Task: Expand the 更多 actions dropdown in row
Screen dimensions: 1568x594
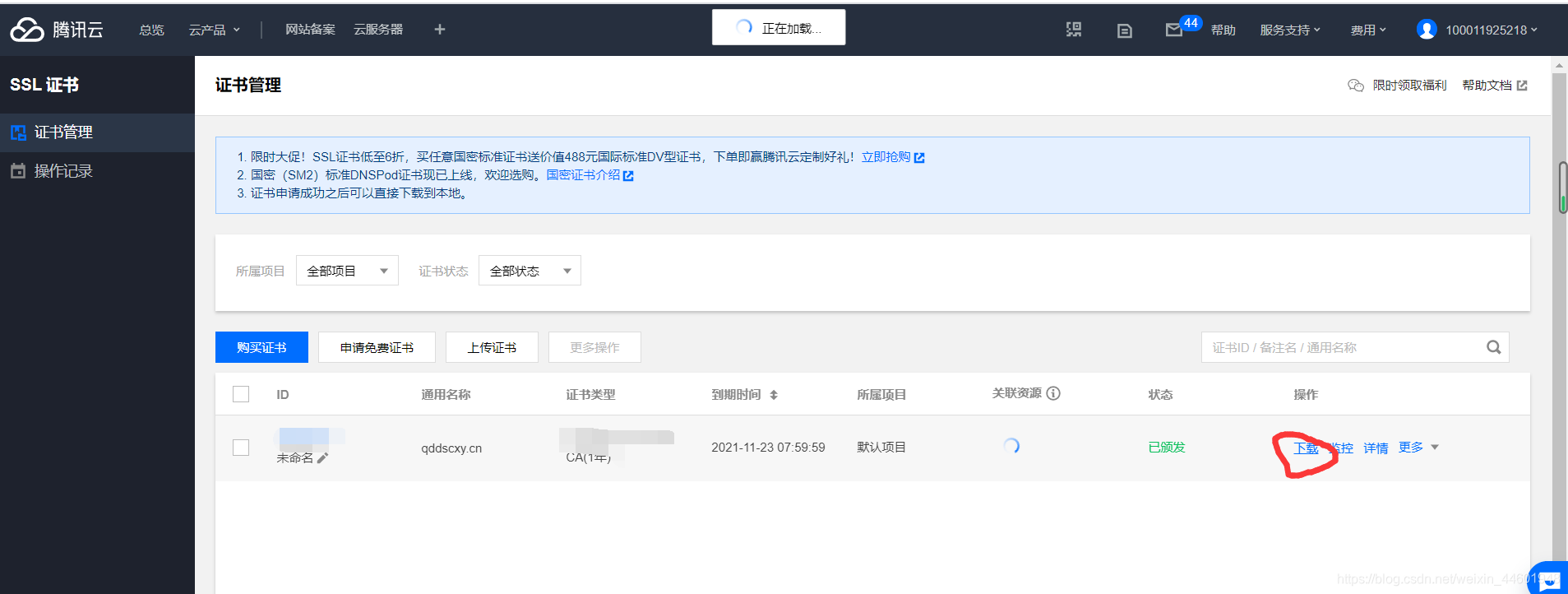Action: [1418, 448]
